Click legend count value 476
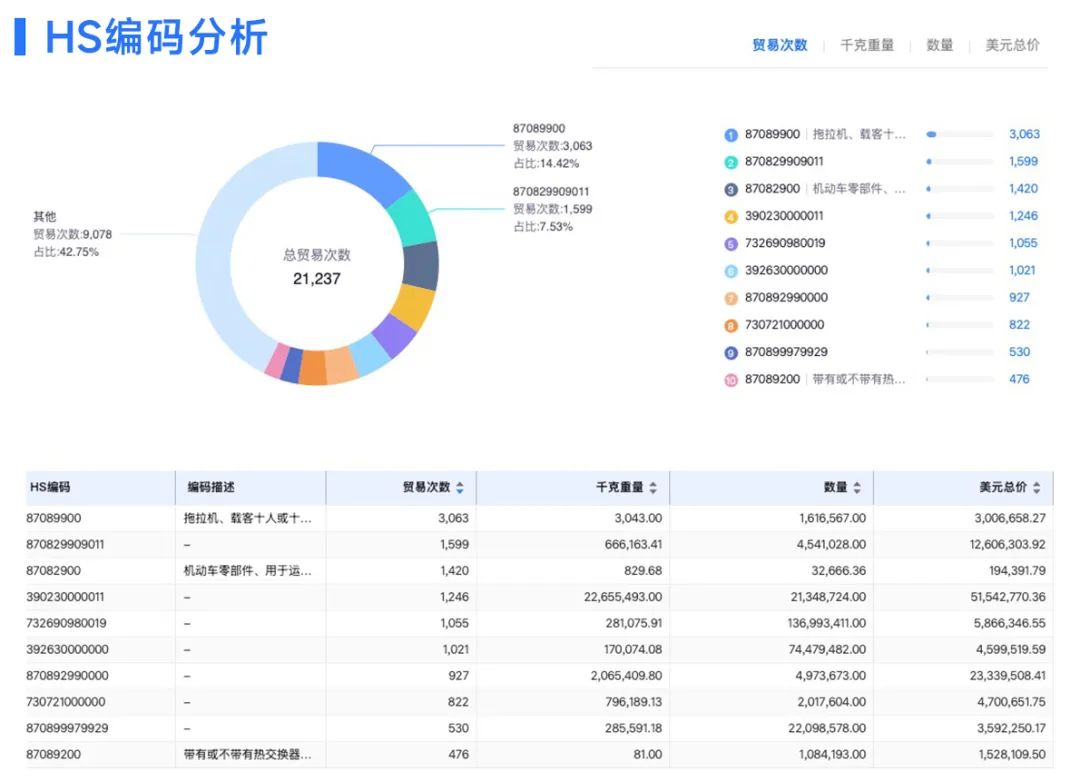Viewport: 1080px width, 781px height. pyautogui.click(x=1019, y=379)
